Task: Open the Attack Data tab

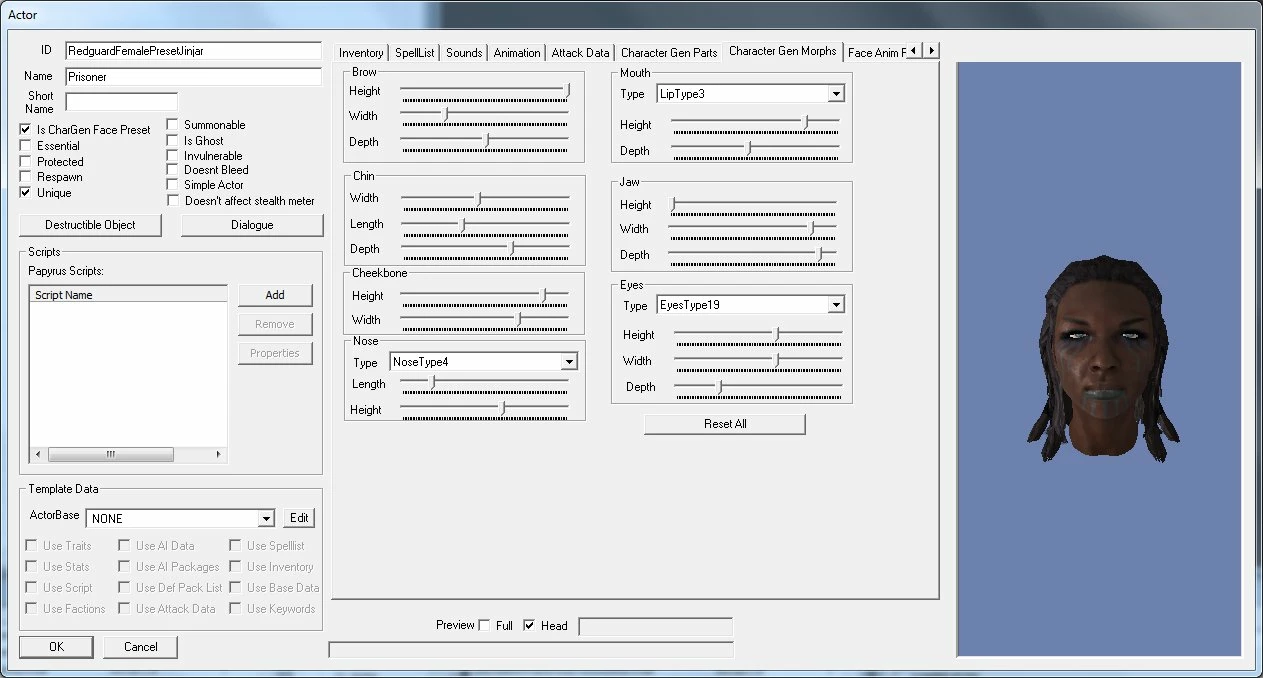Action: pyautogui.click(x=580, y=53)
